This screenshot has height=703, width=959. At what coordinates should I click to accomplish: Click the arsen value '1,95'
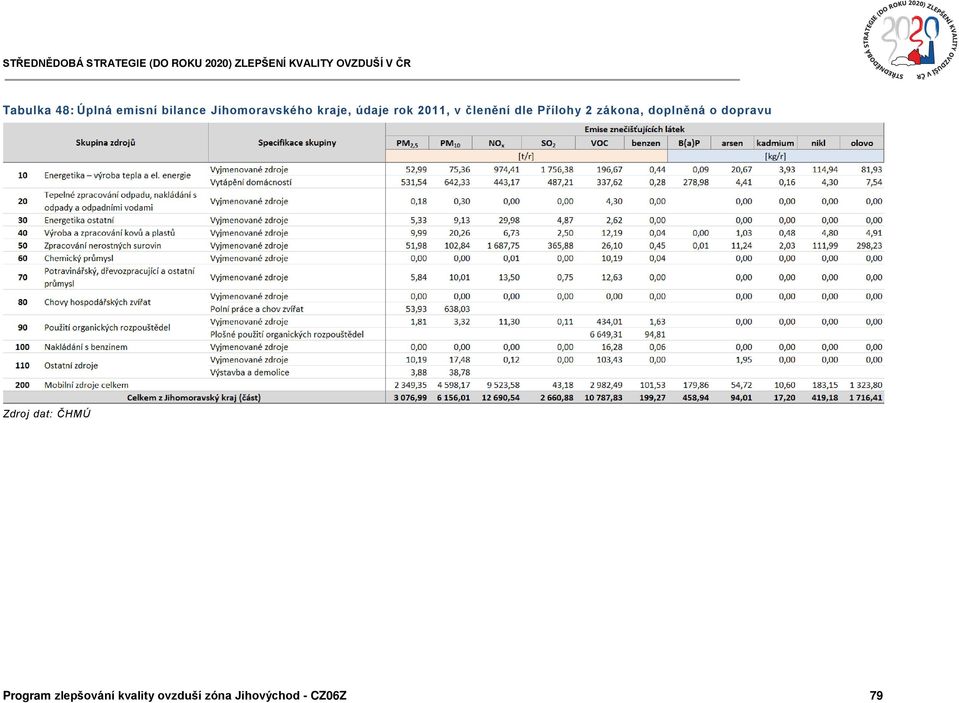click(743, 360)
